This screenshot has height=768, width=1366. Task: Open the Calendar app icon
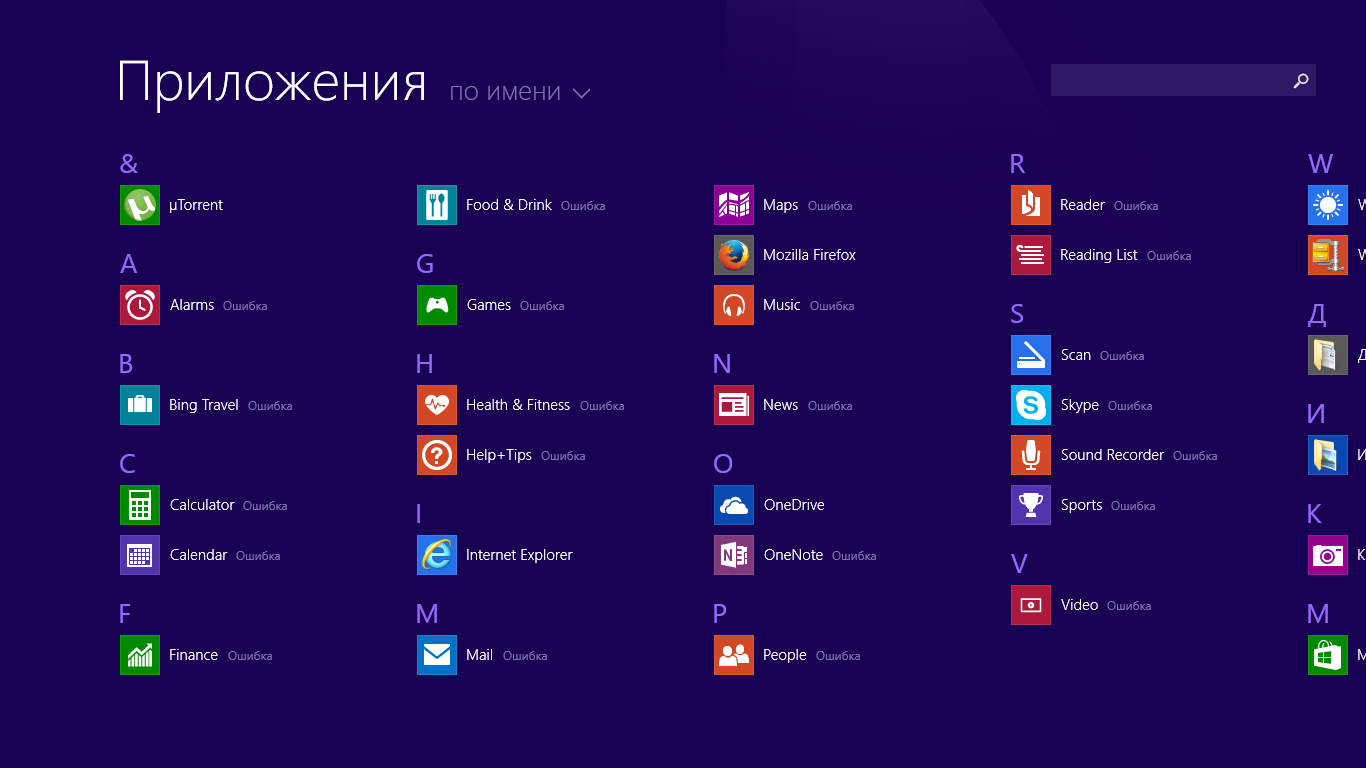[140, 555]
